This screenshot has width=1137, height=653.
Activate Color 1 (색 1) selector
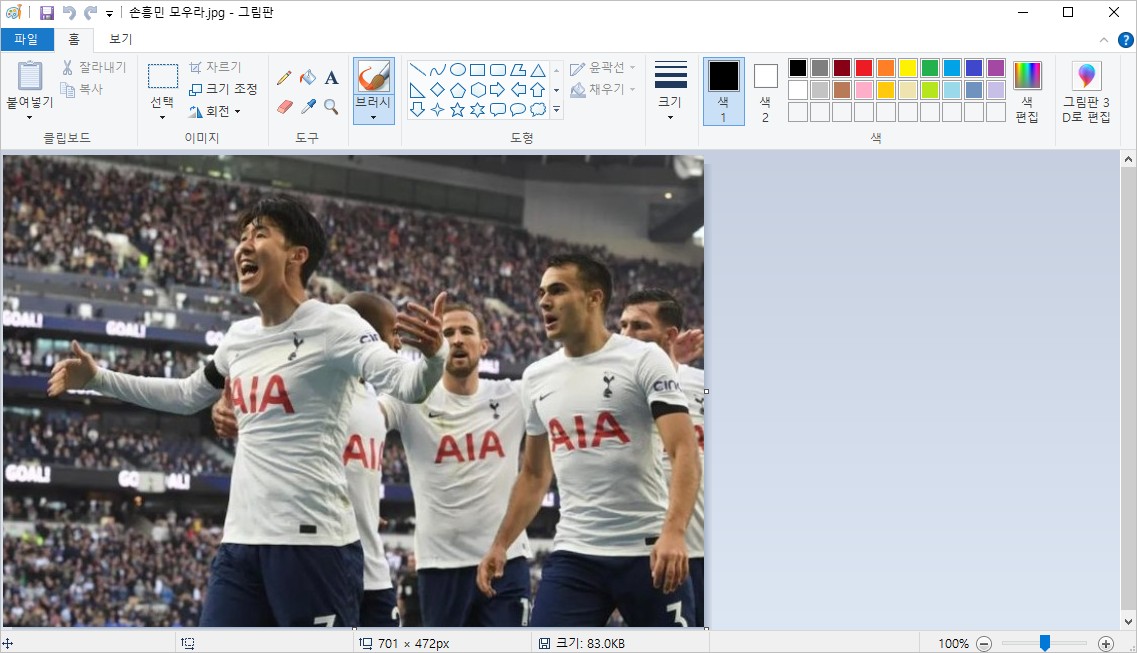pyautogui.click(x=723, y=92)
